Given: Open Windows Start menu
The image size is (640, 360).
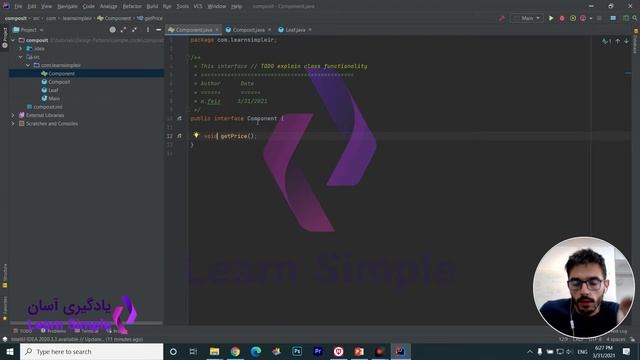Looking at the screenshot, I should [x=10, y=351].
